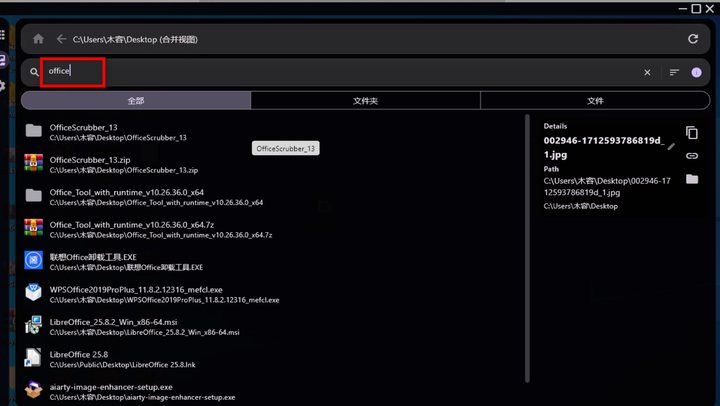Screen dimensions: 720x406
Task: Select the aiarty-image-enhancer-setup.exe icon
Action: [x=34, y=390]
